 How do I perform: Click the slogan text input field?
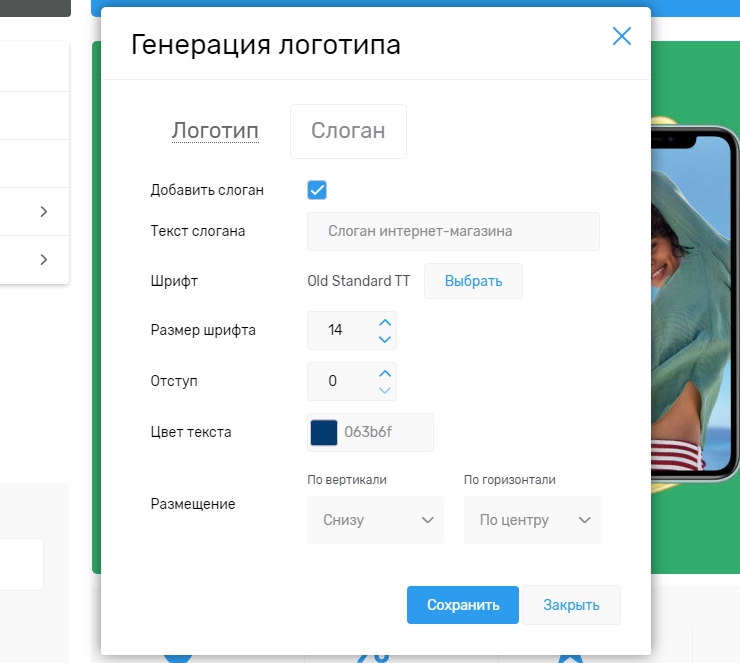point(453,231)
